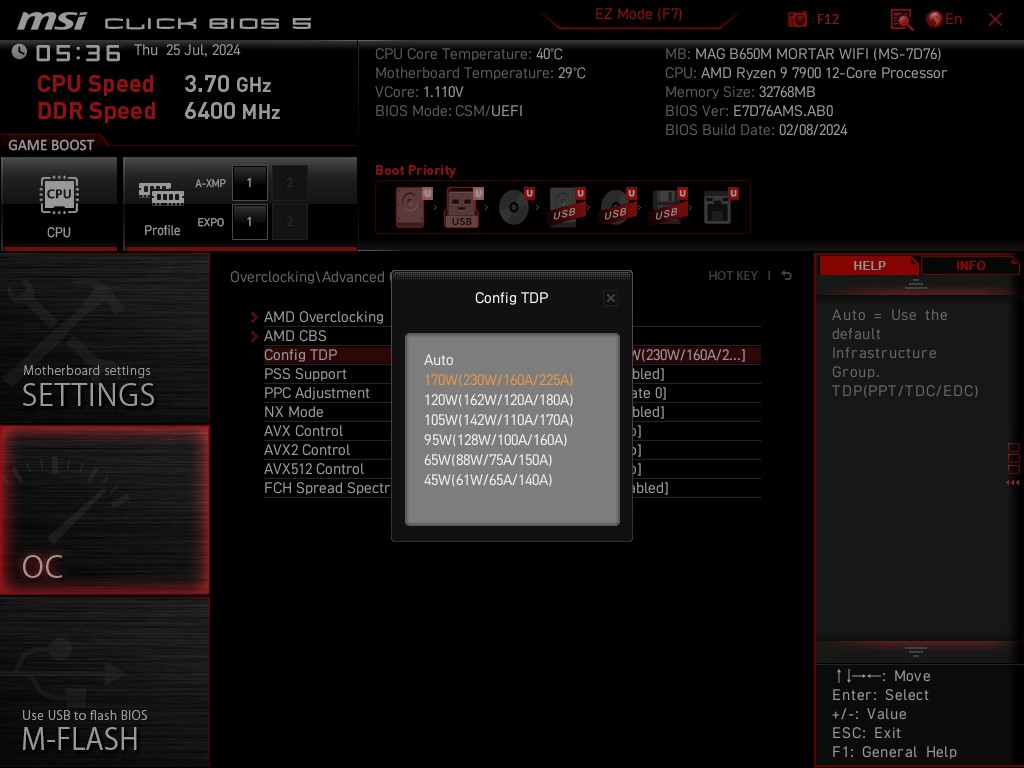
Task: Open the SETTINGS section
Action: pyautogui.click(x=104, y=338)
